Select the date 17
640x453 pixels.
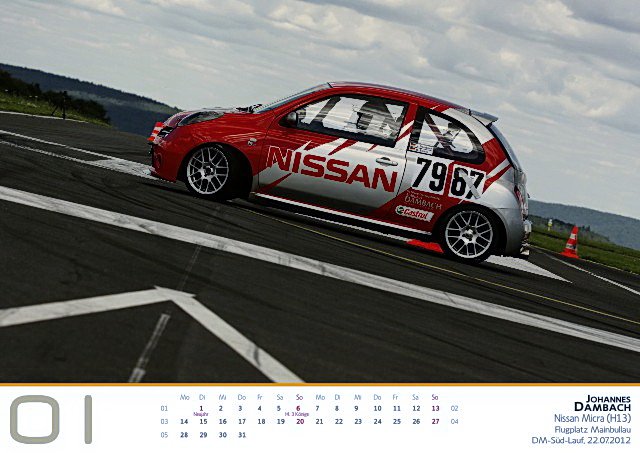click(242, 422)
